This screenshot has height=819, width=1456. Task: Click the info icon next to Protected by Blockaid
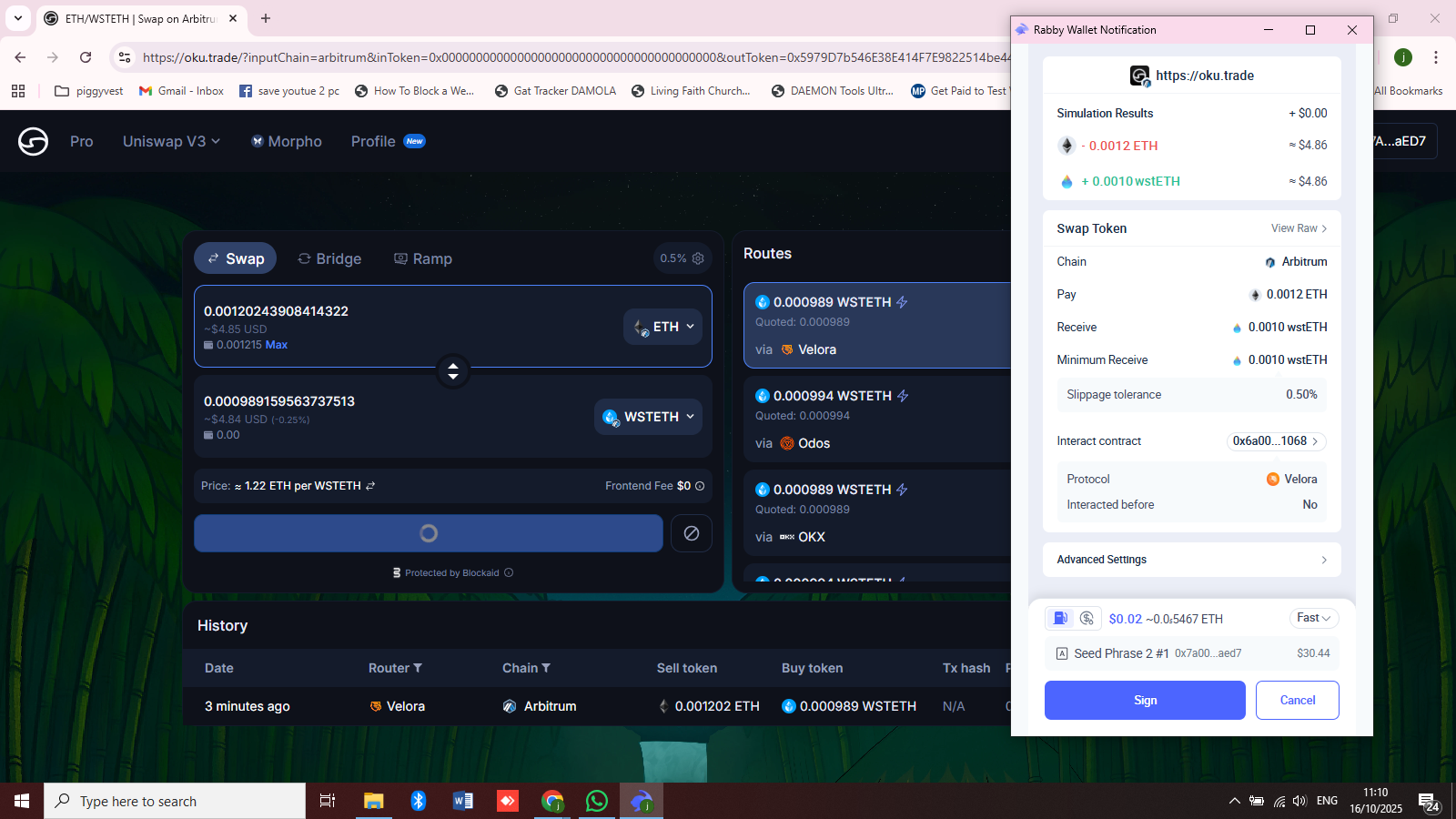[x=509, y=573]
